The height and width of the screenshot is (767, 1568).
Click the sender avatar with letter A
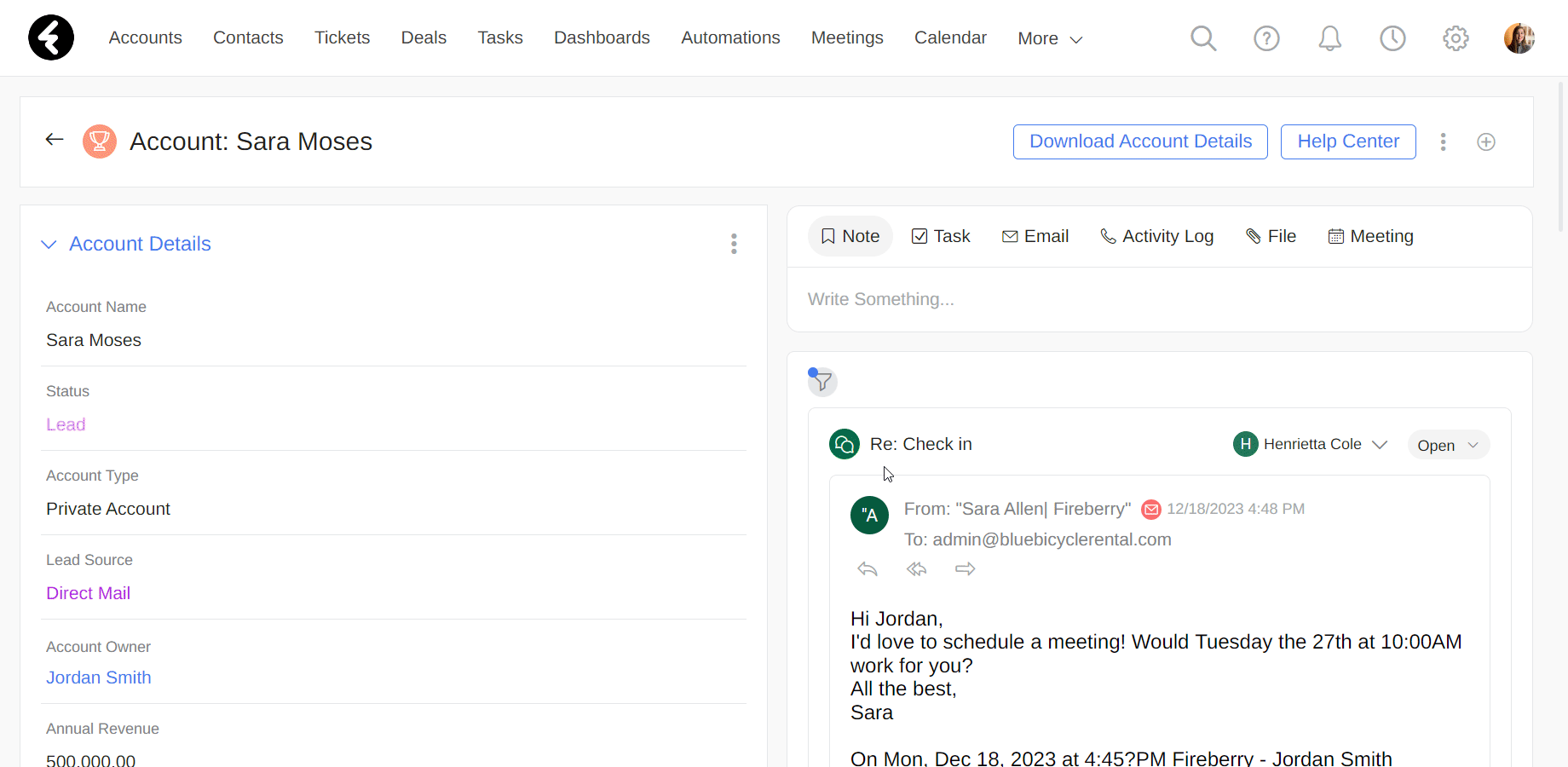[870, 515]
